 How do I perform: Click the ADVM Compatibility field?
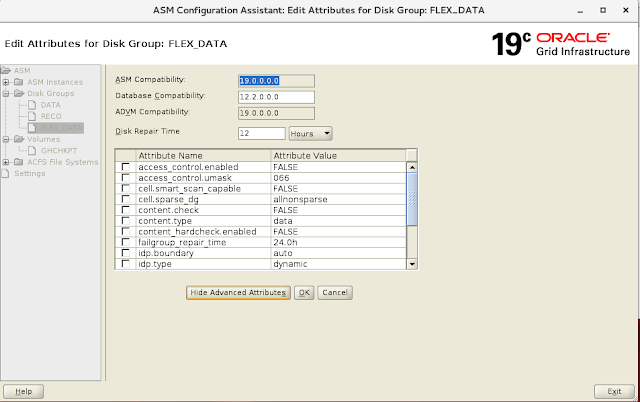pos(276,113)
